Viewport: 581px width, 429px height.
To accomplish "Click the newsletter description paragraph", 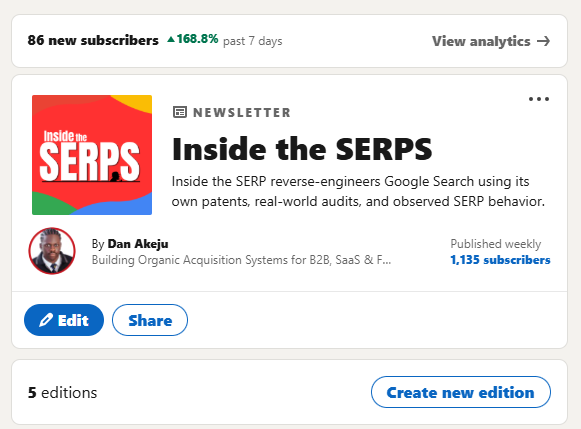I will (358, 192).
